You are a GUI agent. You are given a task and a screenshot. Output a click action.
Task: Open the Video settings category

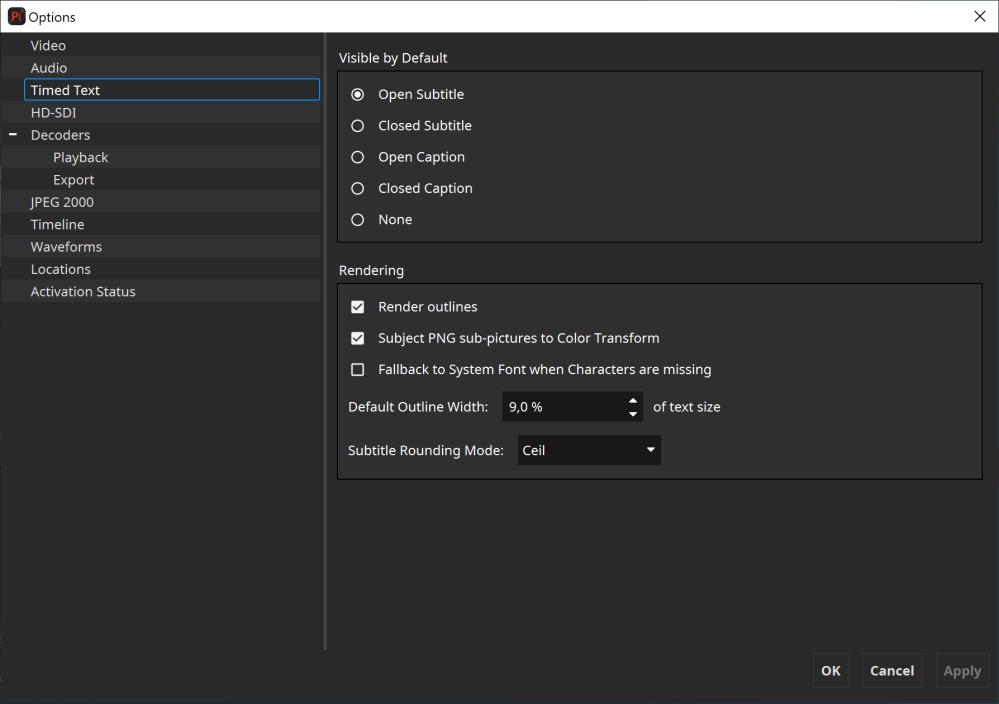pos(48,46)
